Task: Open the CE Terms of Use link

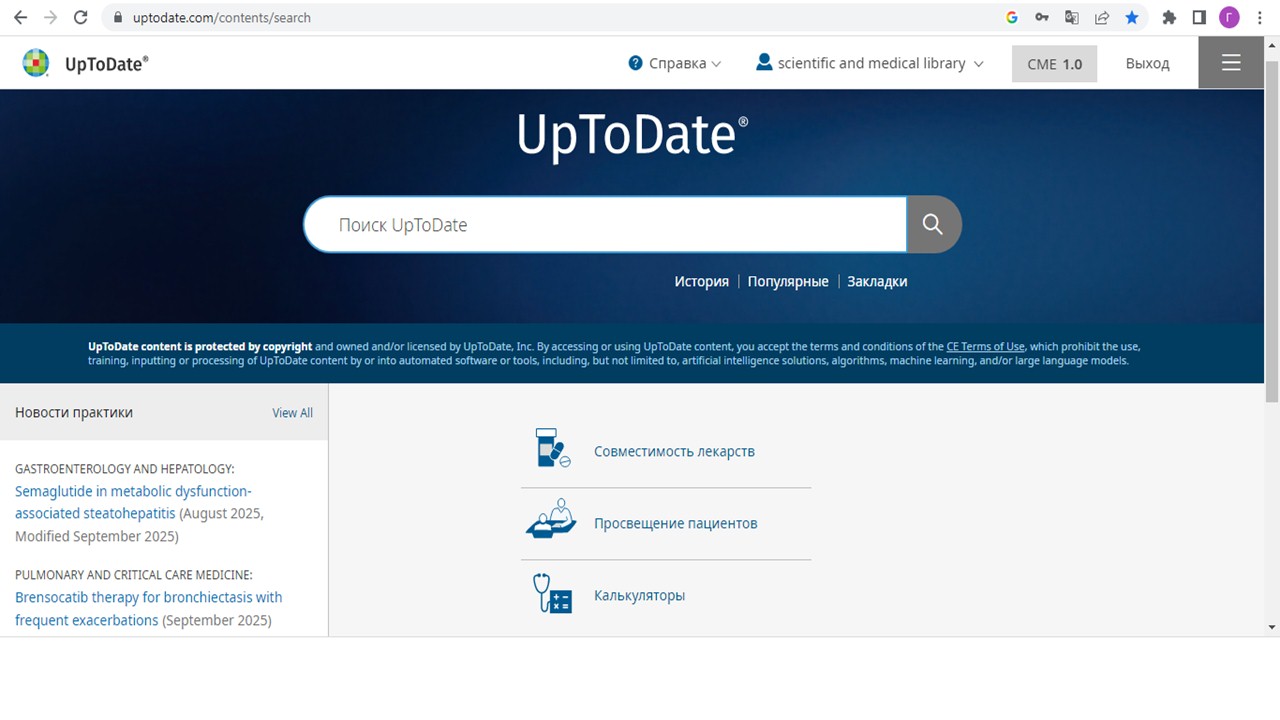Action: 985,347
